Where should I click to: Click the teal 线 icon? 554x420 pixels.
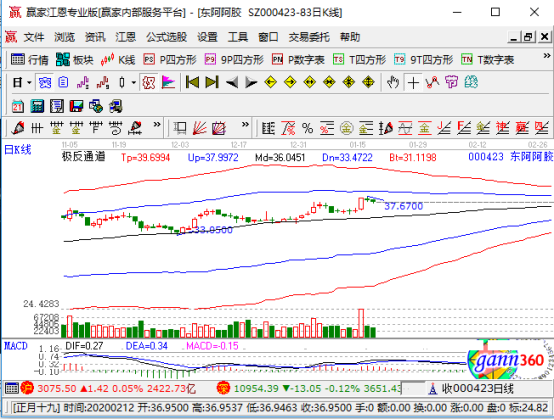[x=471, y=82]
